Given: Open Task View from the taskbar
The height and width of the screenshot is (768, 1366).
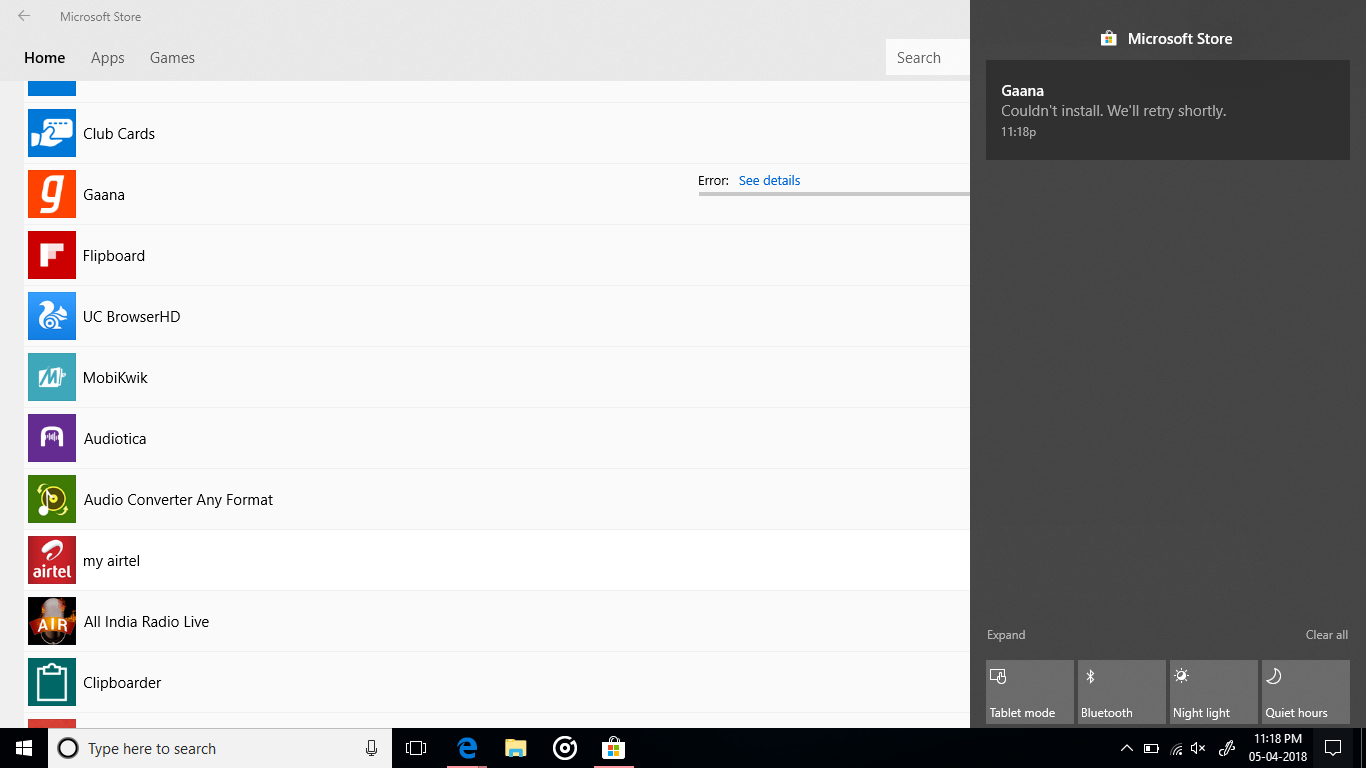Looking at the screenshot, I should point(416,748).
